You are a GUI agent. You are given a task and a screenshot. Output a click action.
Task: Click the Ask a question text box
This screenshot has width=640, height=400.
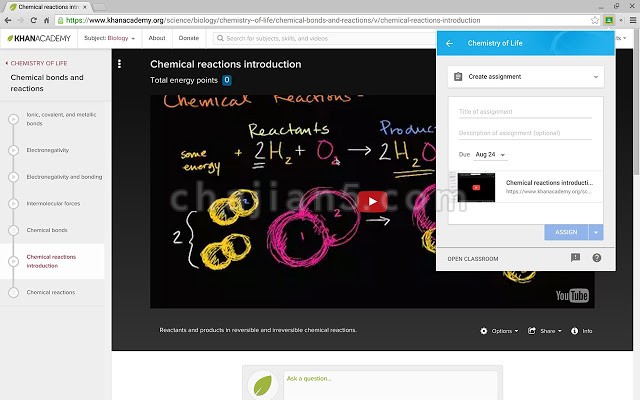pos(391,386)
